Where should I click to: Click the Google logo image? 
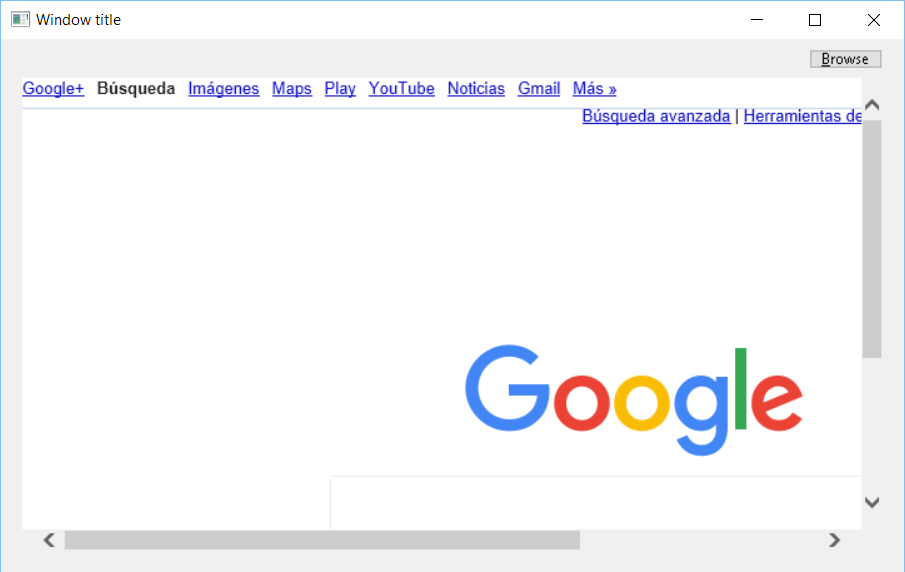point(634,400)
